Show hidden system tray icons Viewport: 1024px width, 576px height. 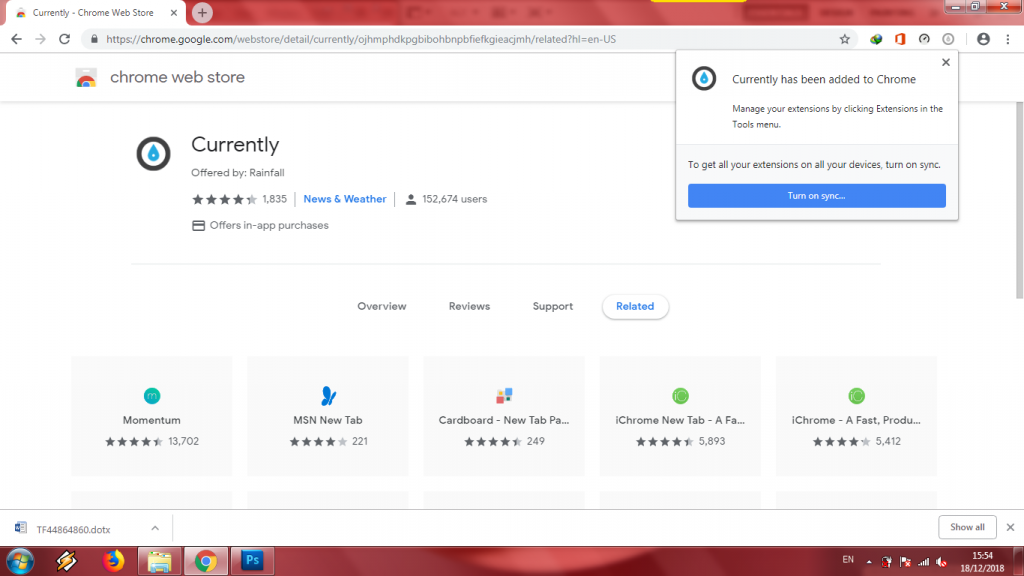tap(868, 561)
